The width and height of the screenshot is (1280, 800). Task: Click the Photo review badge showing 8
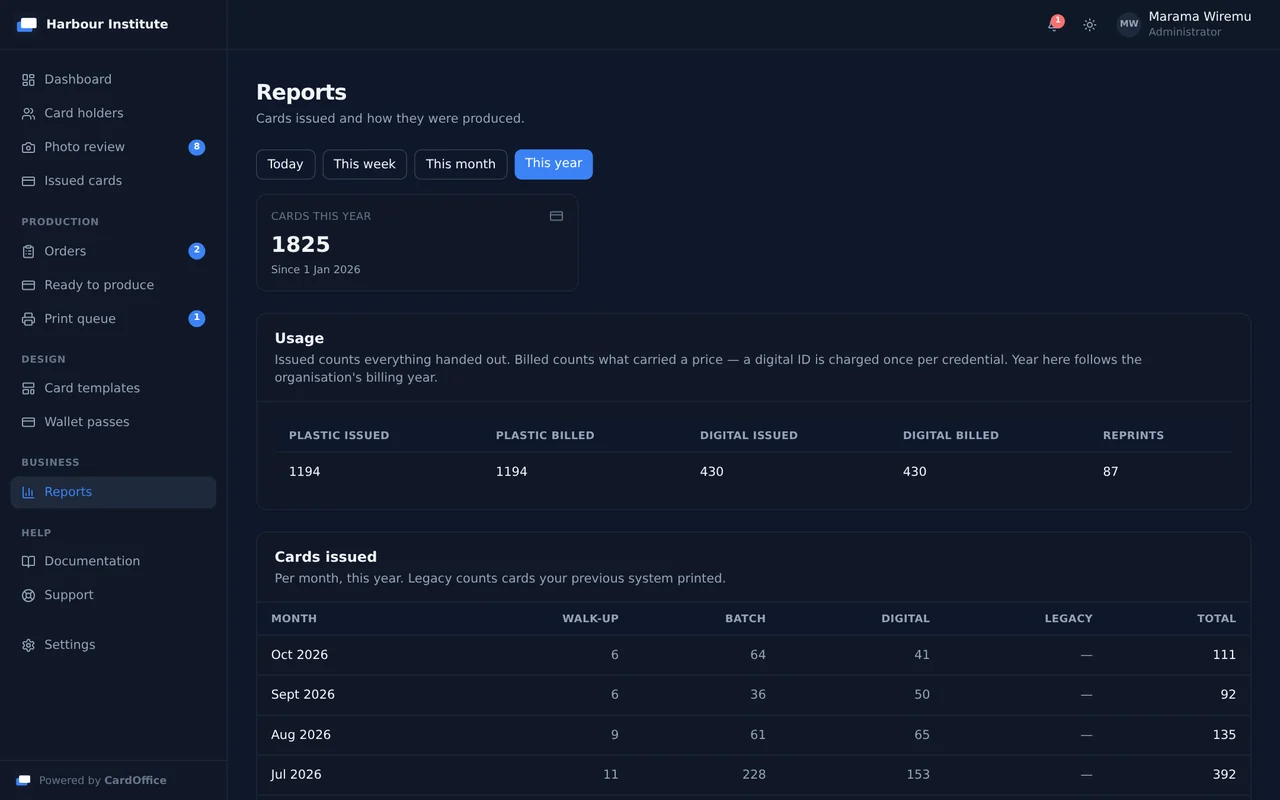click(197, 147)
